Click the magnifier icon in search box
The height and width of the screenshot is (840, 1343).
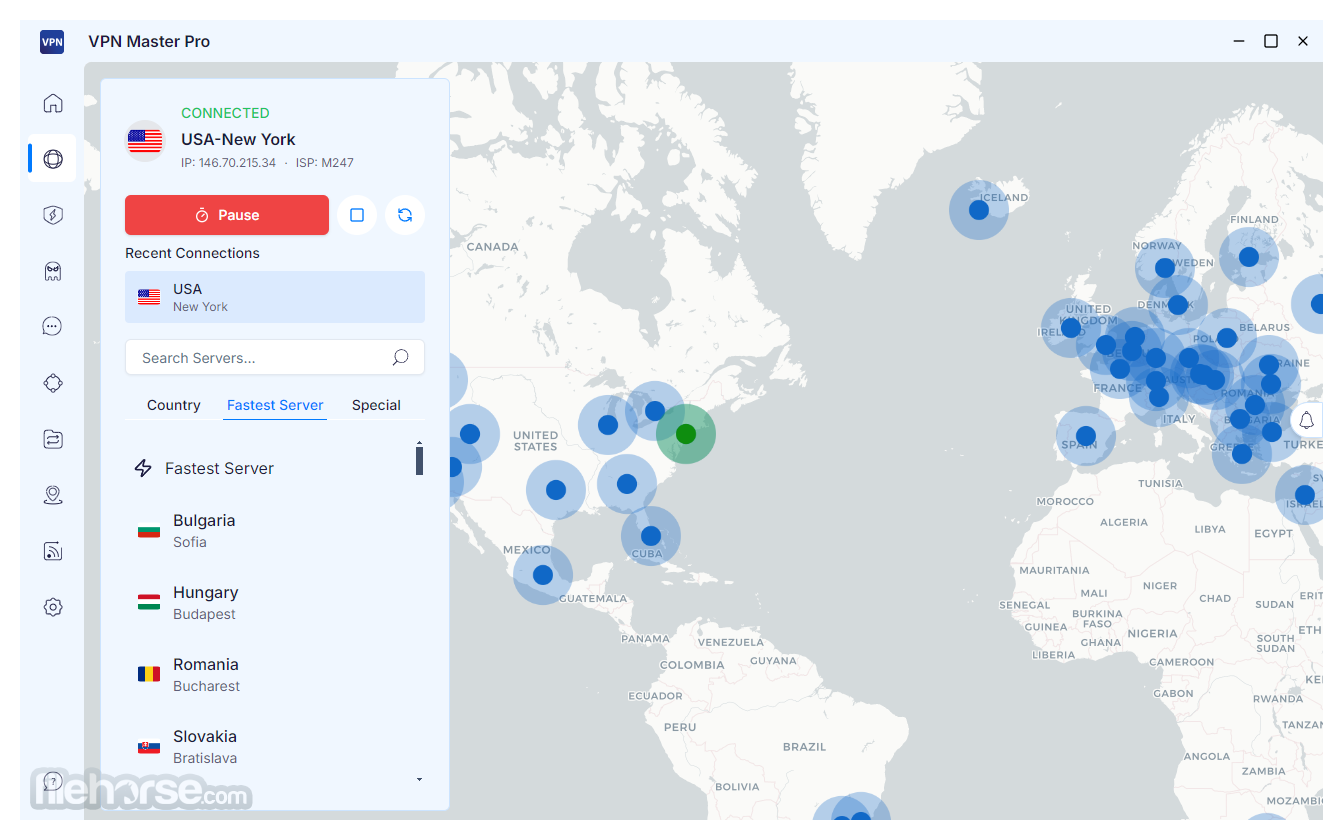pyautogui.click(x=400, y=357)
